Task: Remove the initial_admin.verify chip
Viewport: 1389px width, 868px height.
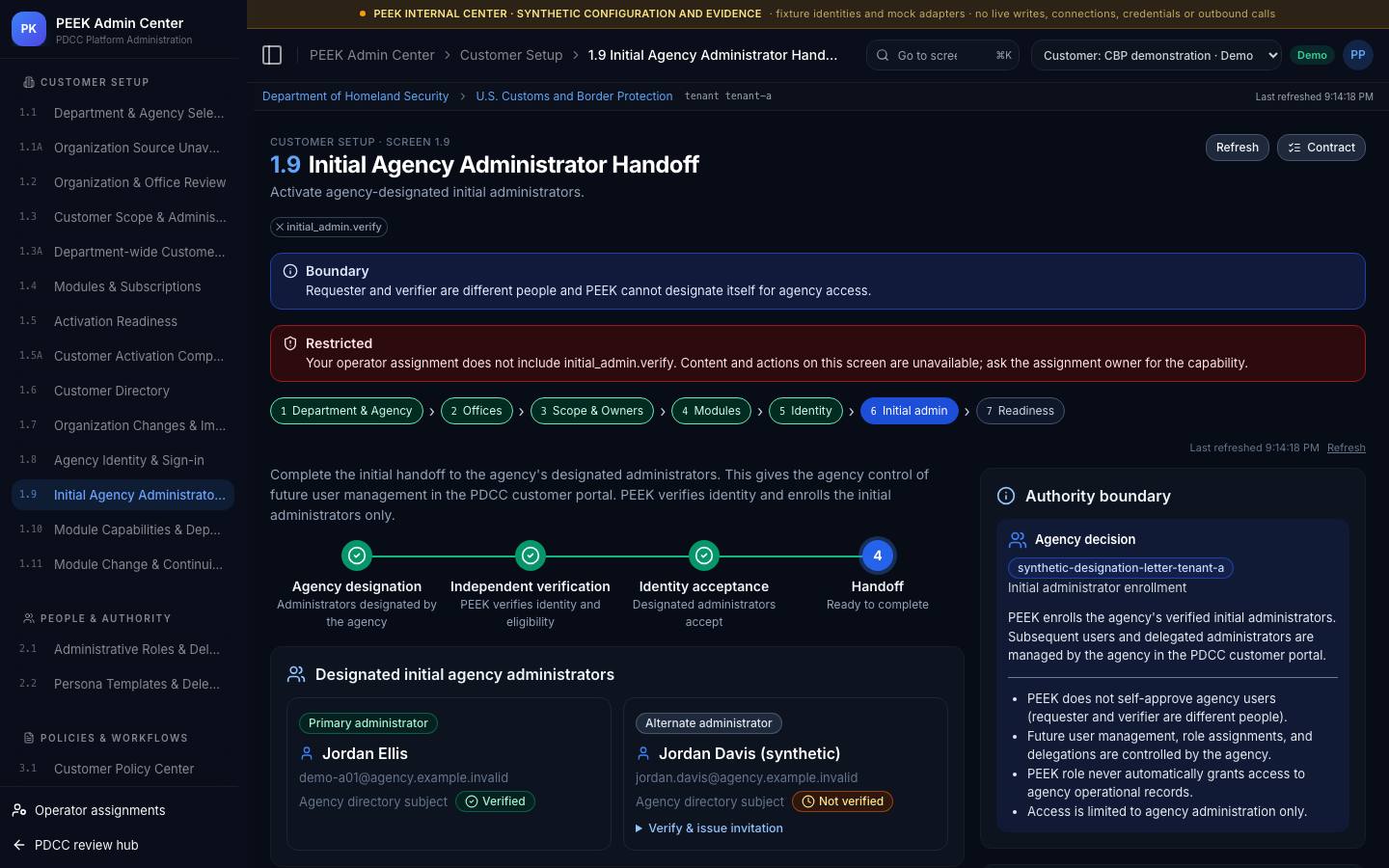Action: (280, 227)
